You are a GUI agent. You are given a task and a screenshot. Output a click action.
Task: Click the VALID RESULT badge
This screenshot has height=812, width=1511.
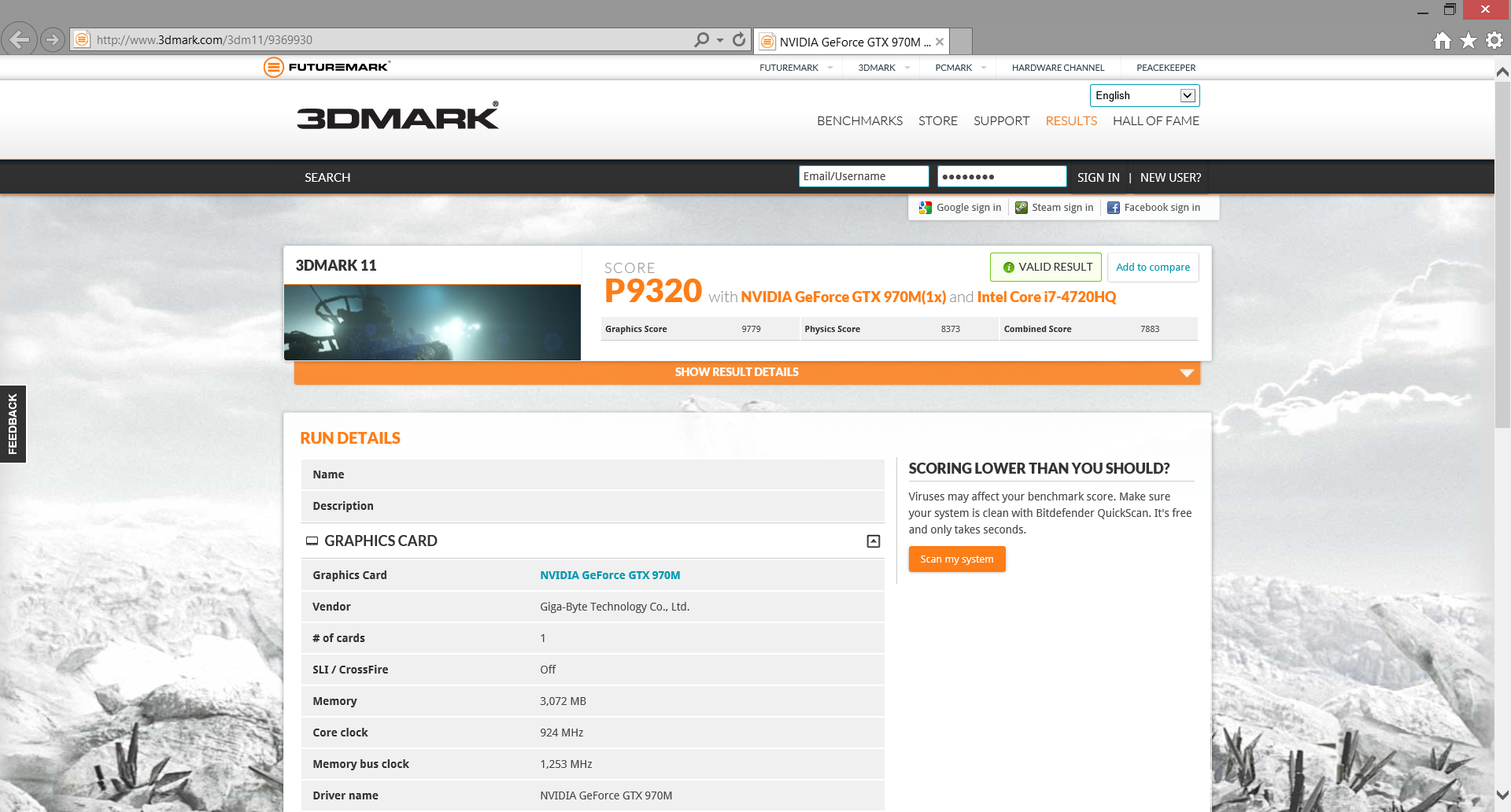click(x=1046, y=267)
